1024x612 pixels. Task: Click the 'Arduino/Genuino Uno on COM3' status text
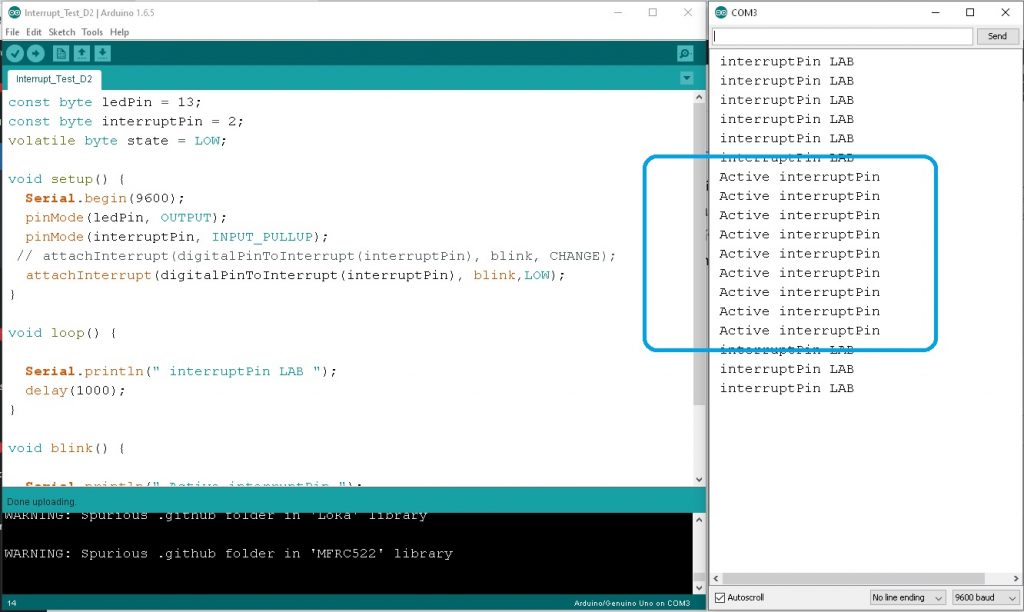coord(632,604)
